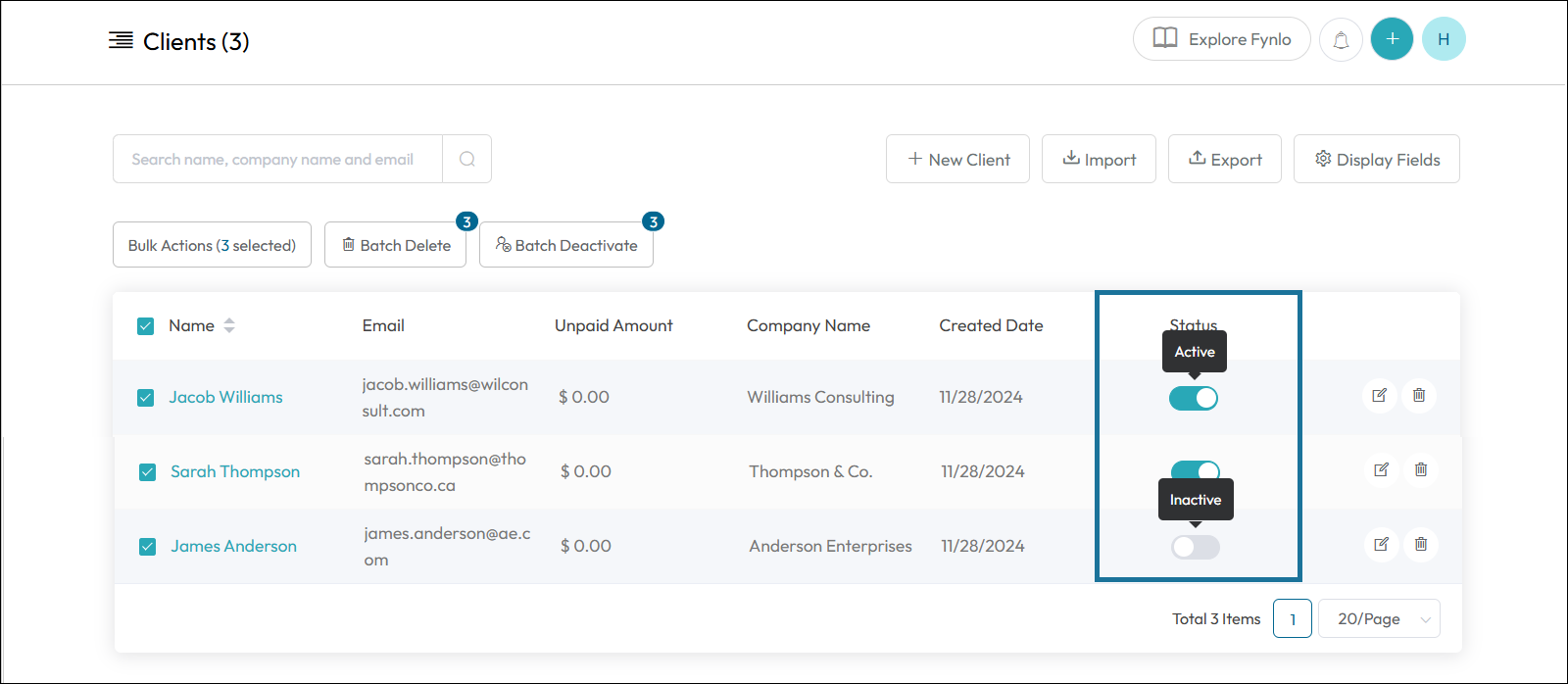Edit James Anderson record
Screen dimensions: 1568x684
(x=1382, y=545)
